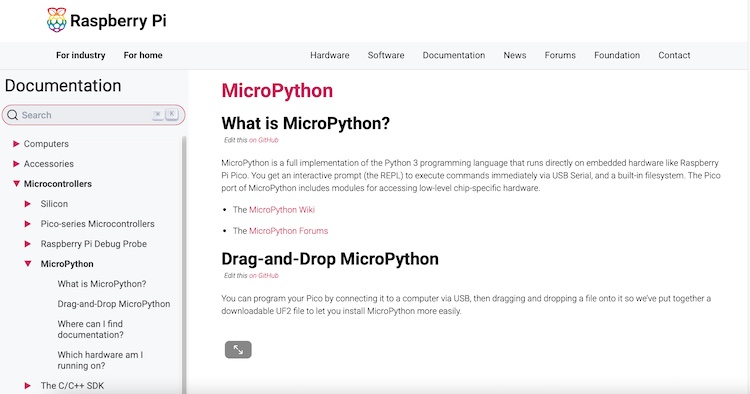Select Computers in the sidebar

click(x=46, y=143)
